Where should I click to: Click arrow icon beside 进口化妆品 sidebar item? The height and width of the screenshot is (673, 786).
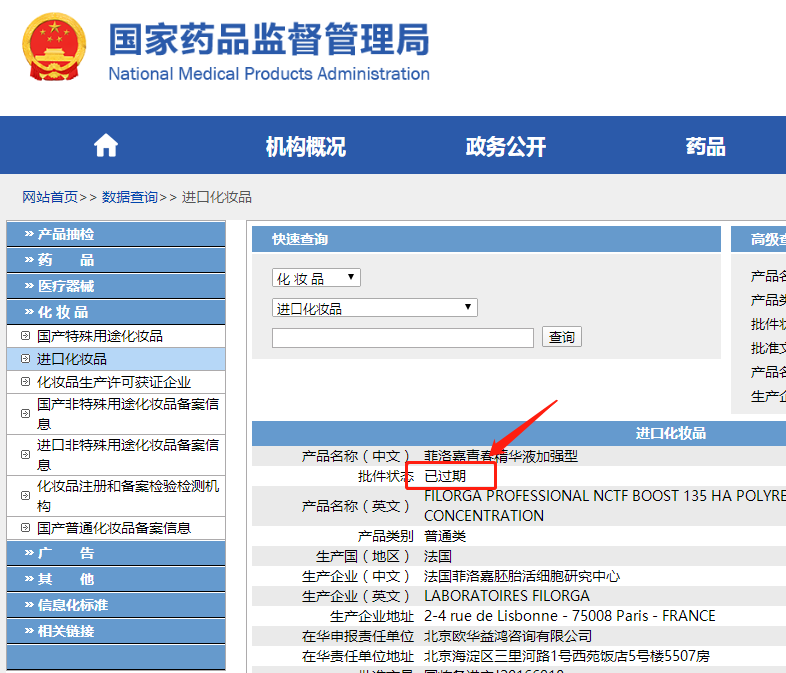[25, 359]
